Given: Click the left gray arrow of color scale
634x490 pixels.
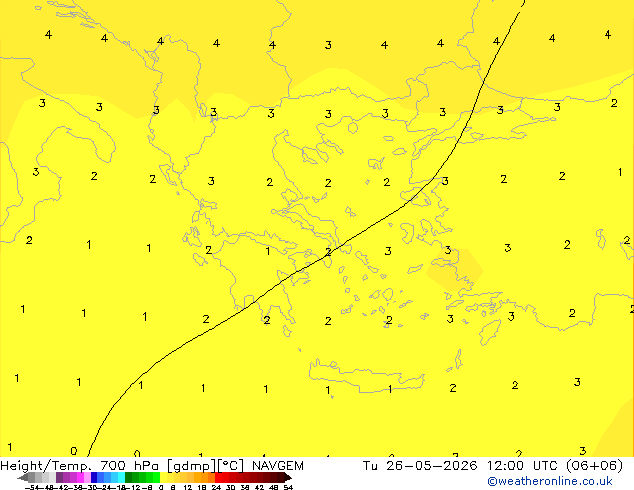Looking at the screenshot, I should pos(22,478).
